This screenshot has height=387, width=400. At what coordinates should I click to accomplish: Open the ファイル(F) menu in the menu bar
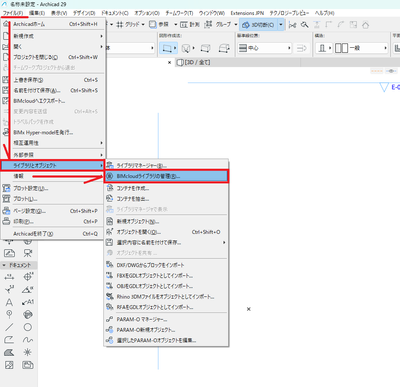click(13, 13)
